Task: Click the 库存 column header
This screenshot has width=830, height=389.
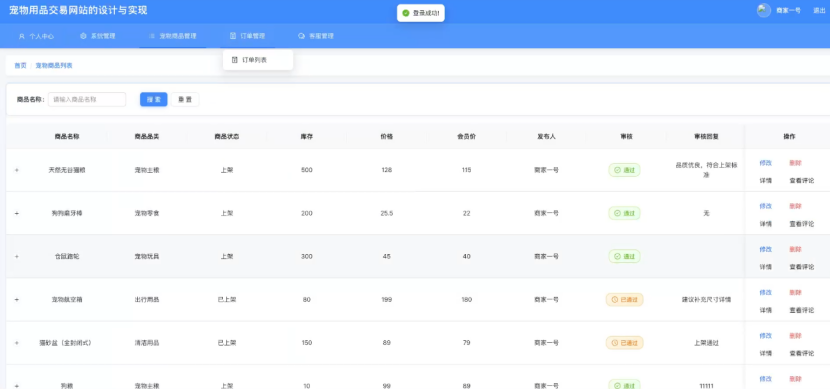Action: (x=306, y=137)
